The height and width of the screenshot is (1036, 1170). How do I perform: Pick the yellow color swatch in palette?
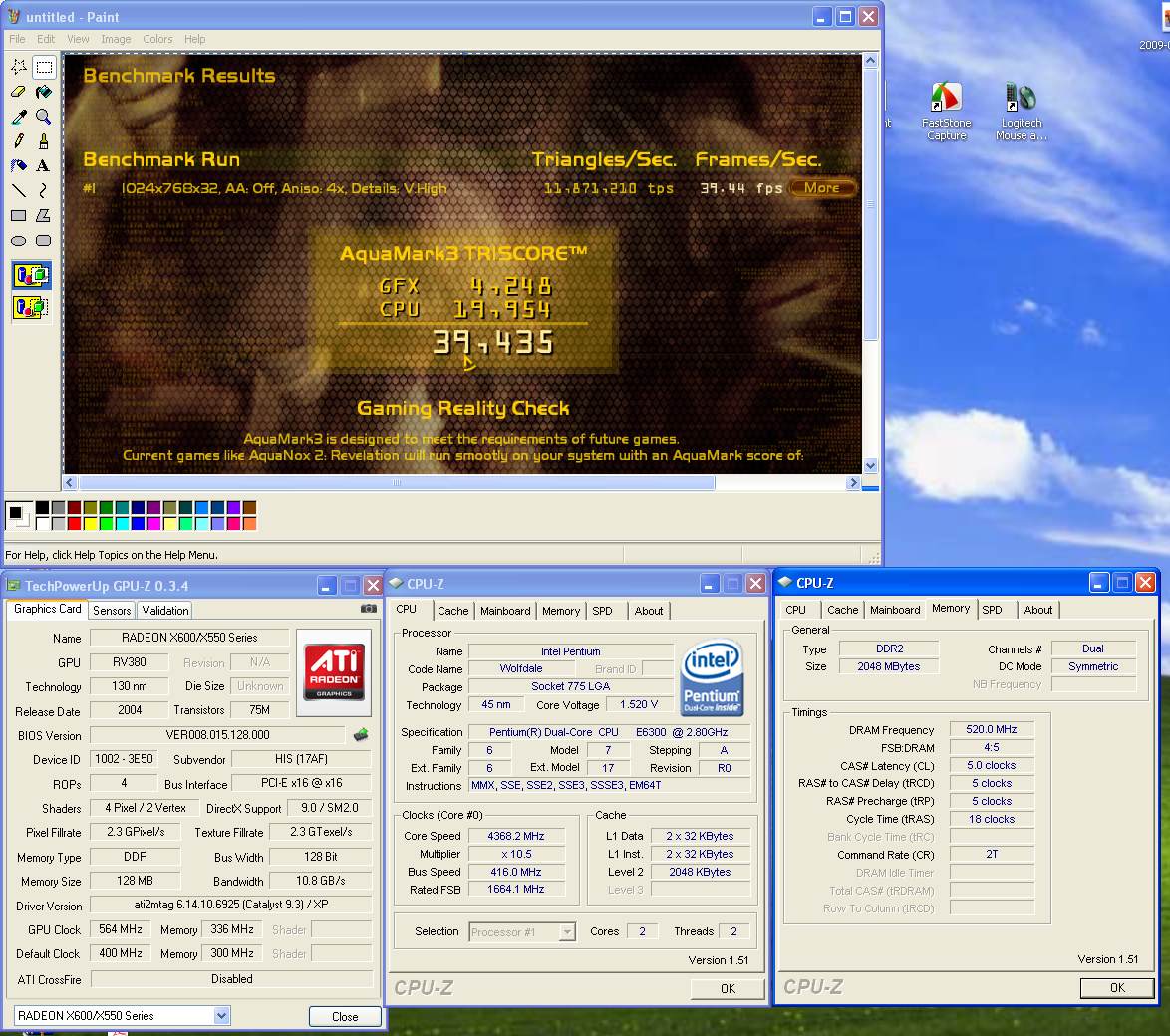point(91,523)
